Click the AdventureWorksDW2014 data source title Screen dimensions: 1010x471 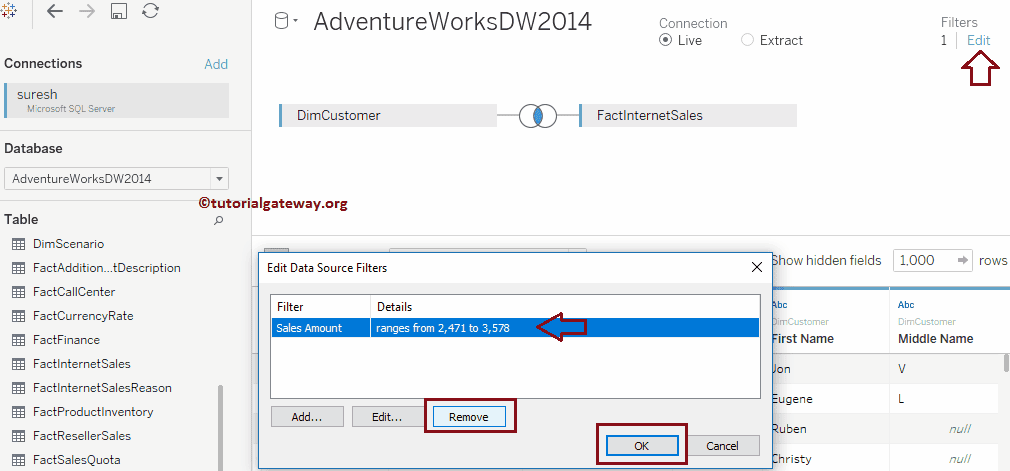[452, 22]
